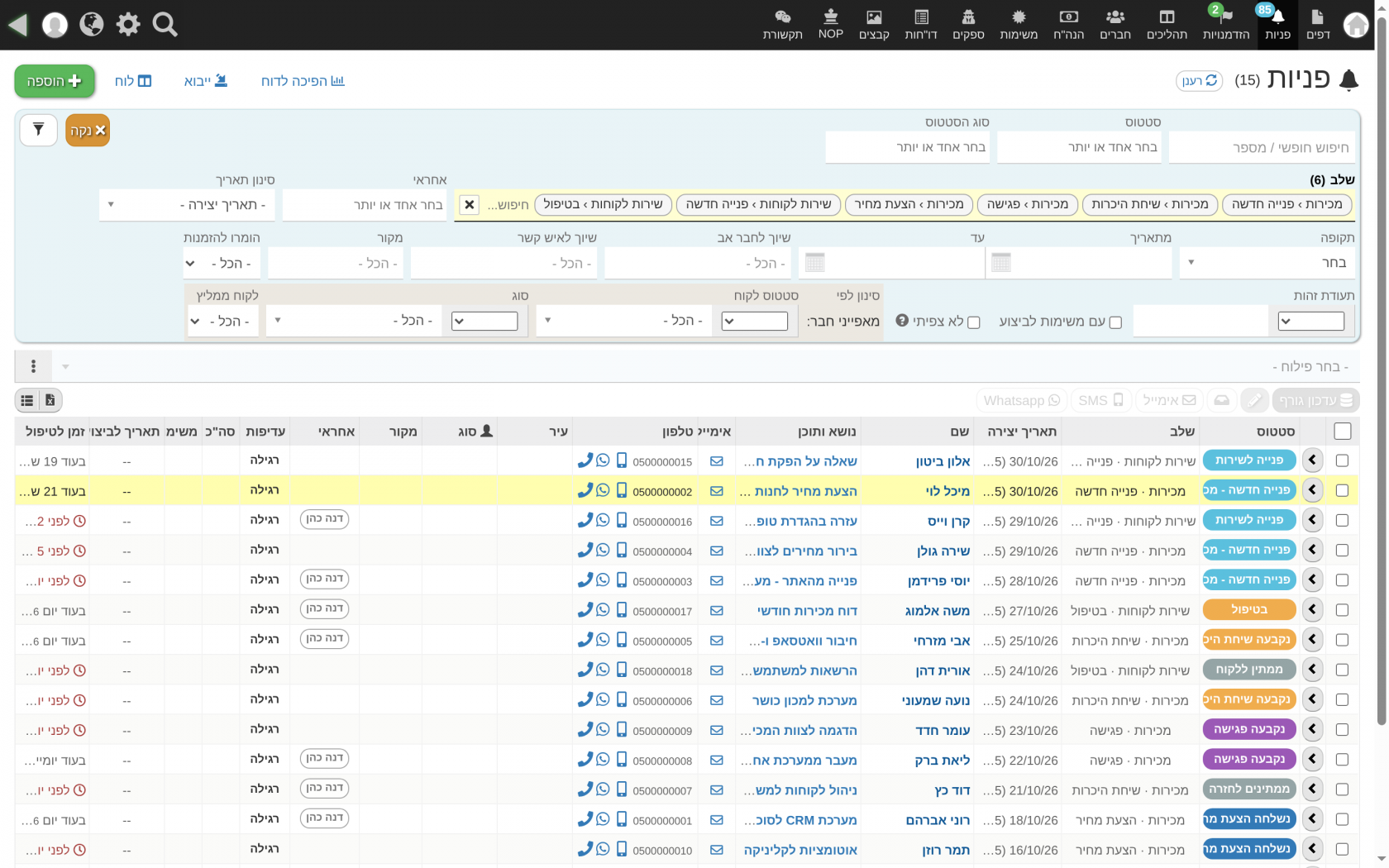Switch to list view icon
This screenshot has width=1389, height=868.
pos(27,400)
